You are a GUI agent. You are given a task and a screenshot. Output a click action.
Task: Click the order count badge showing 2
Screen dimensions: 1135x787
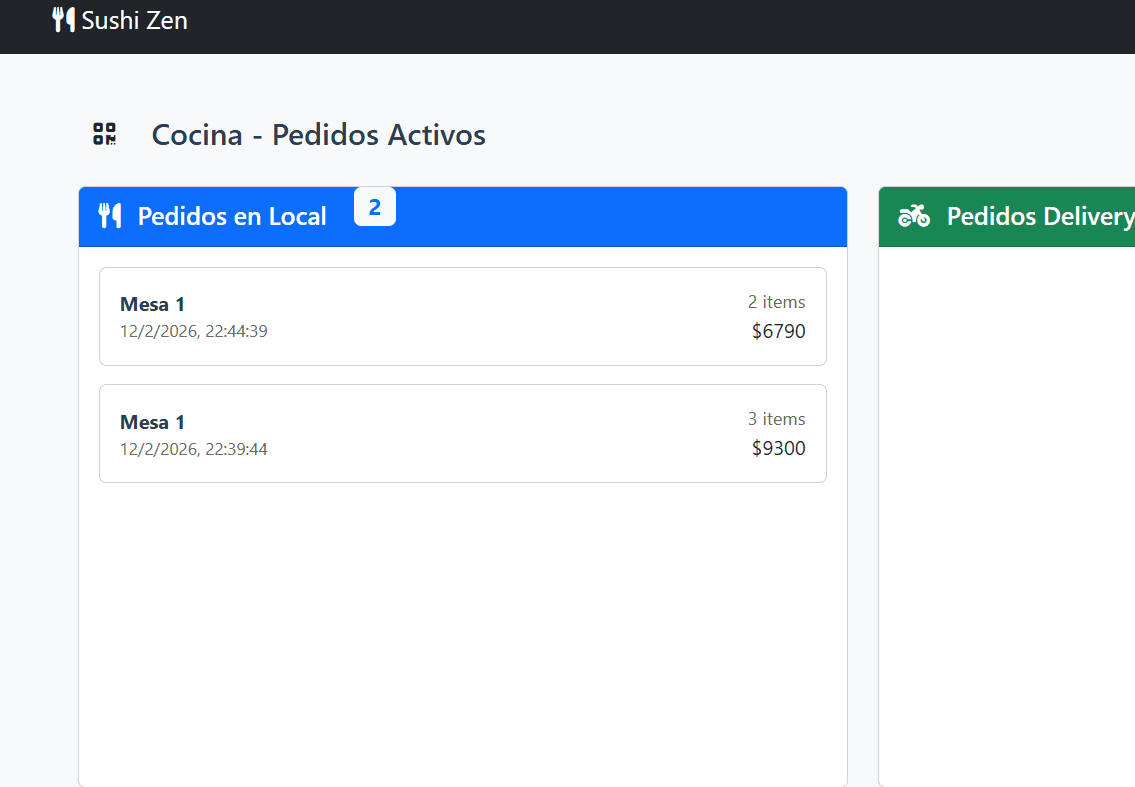pyautogui.click(x=375, y=206)
